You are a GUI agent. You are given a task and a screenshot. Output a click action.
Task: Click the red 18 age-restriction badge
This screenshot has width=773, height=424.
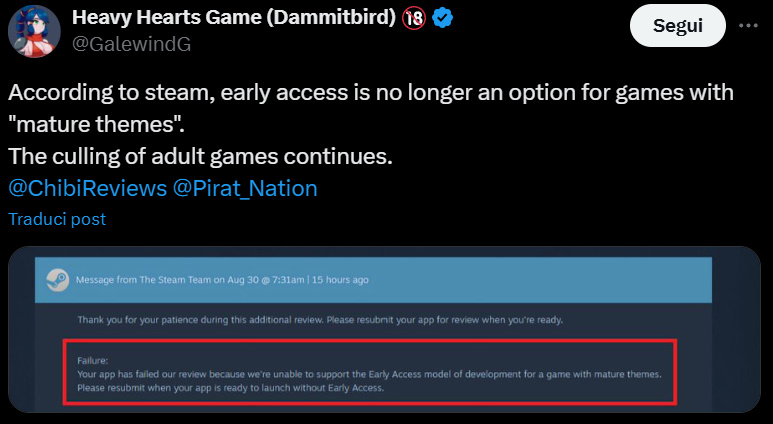413,21
